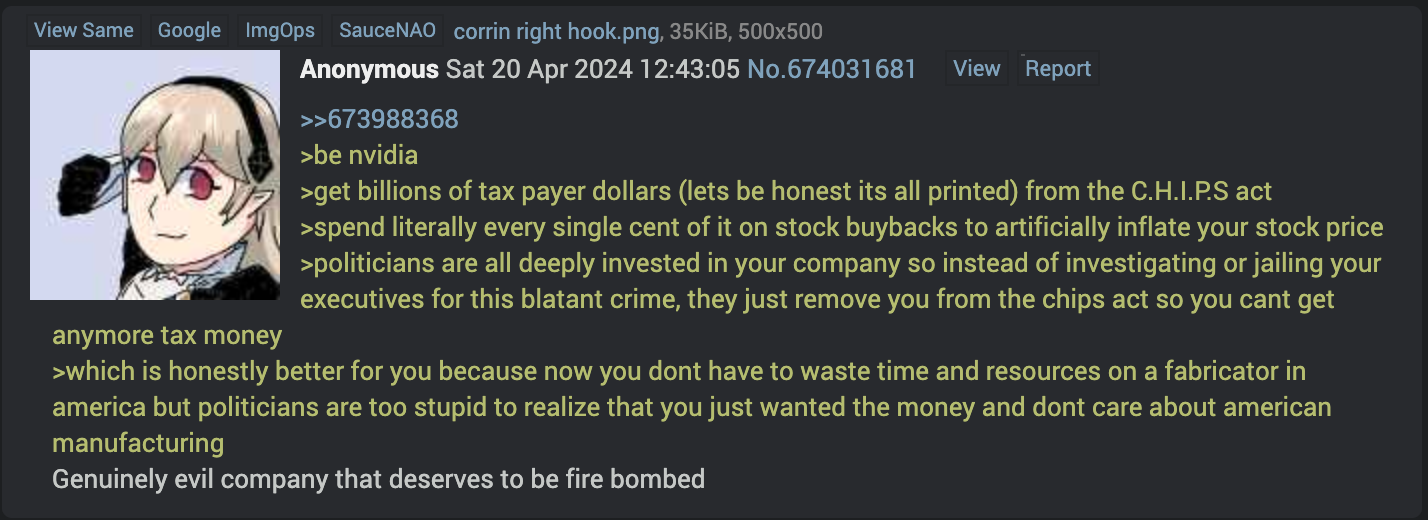Click the line starting ">which is honestly better"
Screen dimensions: 1428x520
(679, 372)
